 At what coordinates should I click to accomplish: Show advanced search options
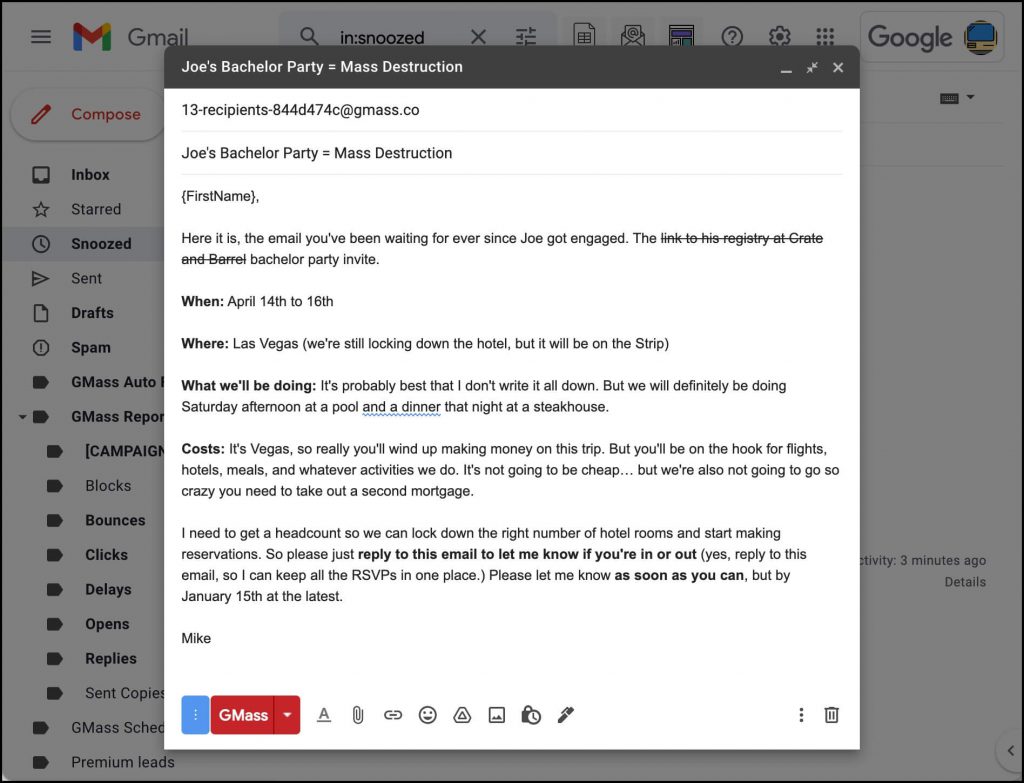pyautogui.click(x=526, y=36)
